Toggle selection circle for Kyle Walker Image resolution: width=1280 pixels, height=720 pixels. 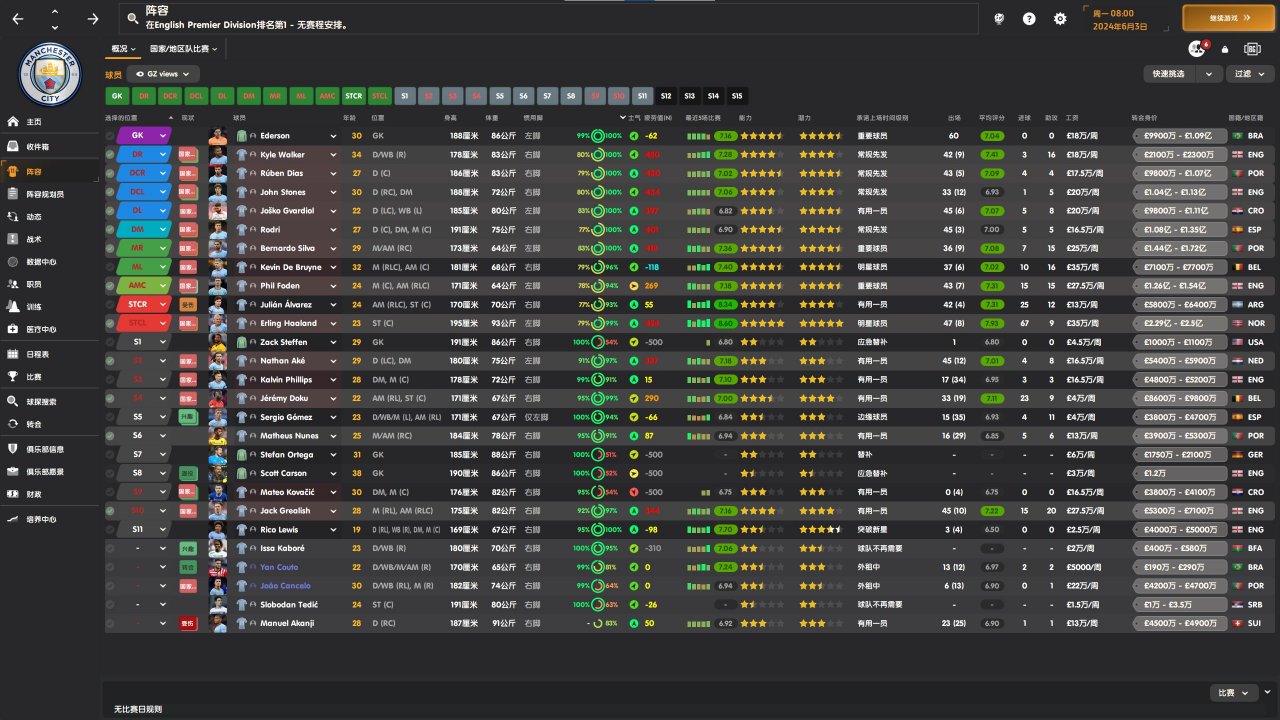tap(110, 155)
